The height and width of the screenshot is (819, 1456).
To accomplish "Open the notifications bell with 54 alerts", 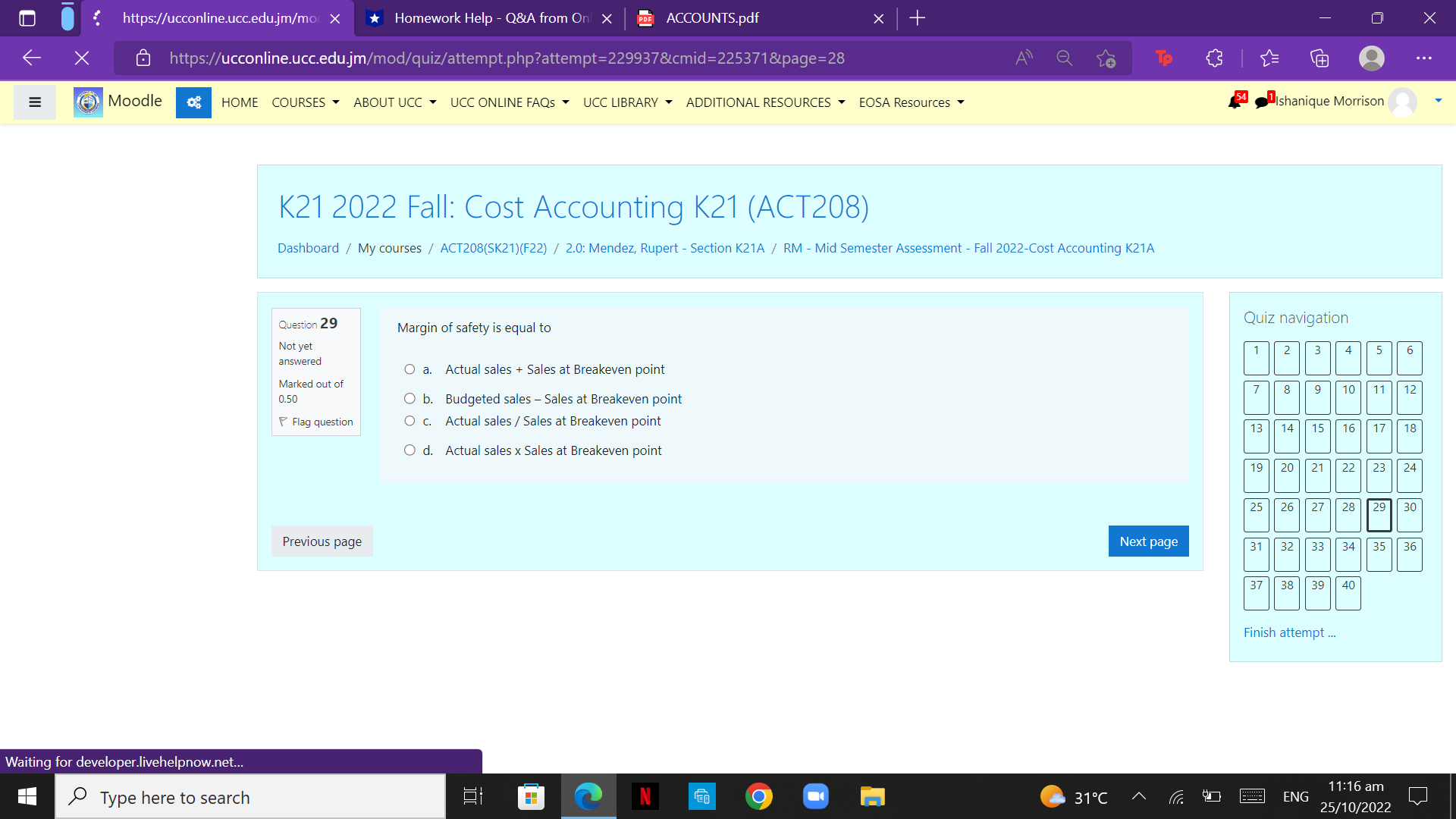I will click(1235, 102).
